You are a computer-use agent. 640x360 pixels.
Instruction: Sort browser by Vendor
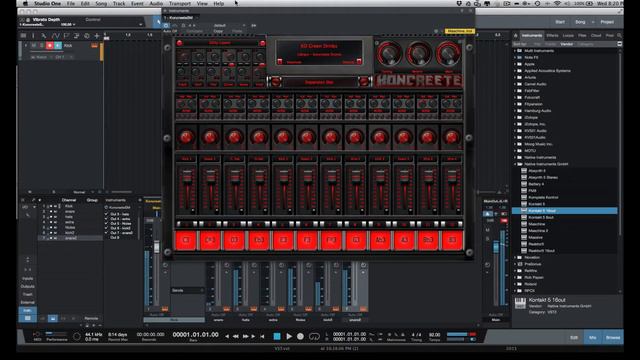tap(567, 44)
